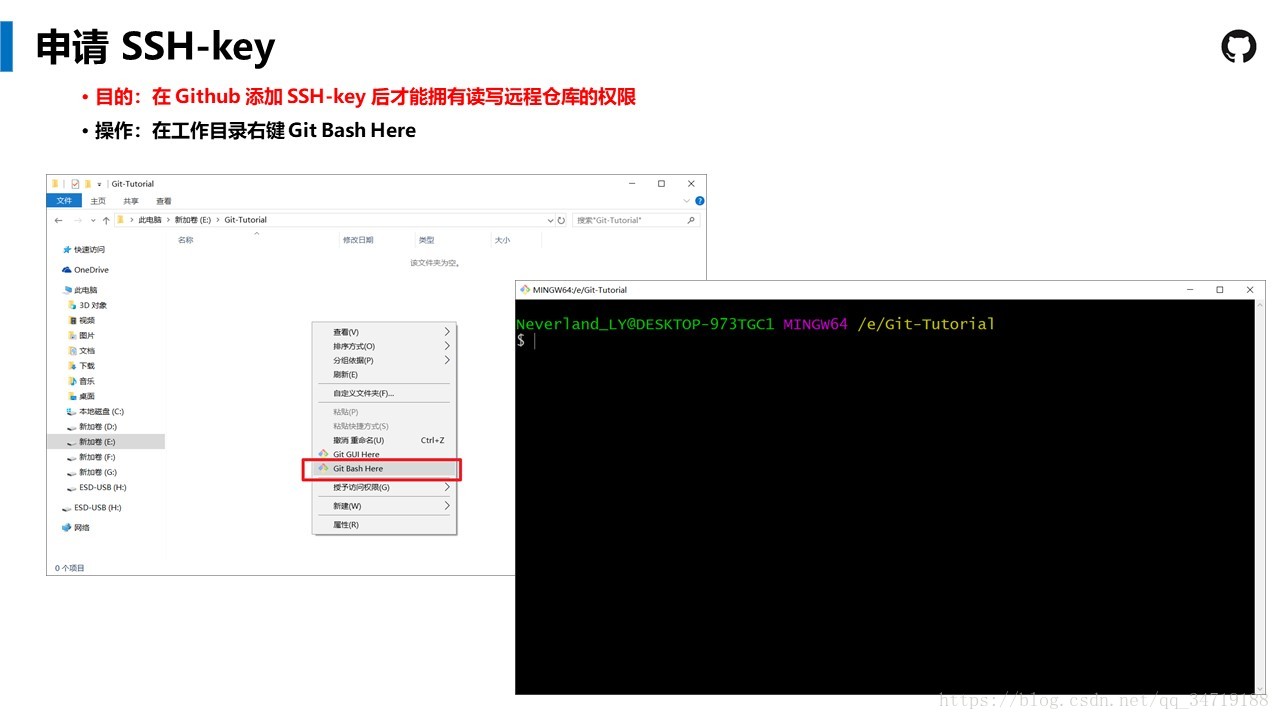Click the 网络 network icon in sidebar

67,527
